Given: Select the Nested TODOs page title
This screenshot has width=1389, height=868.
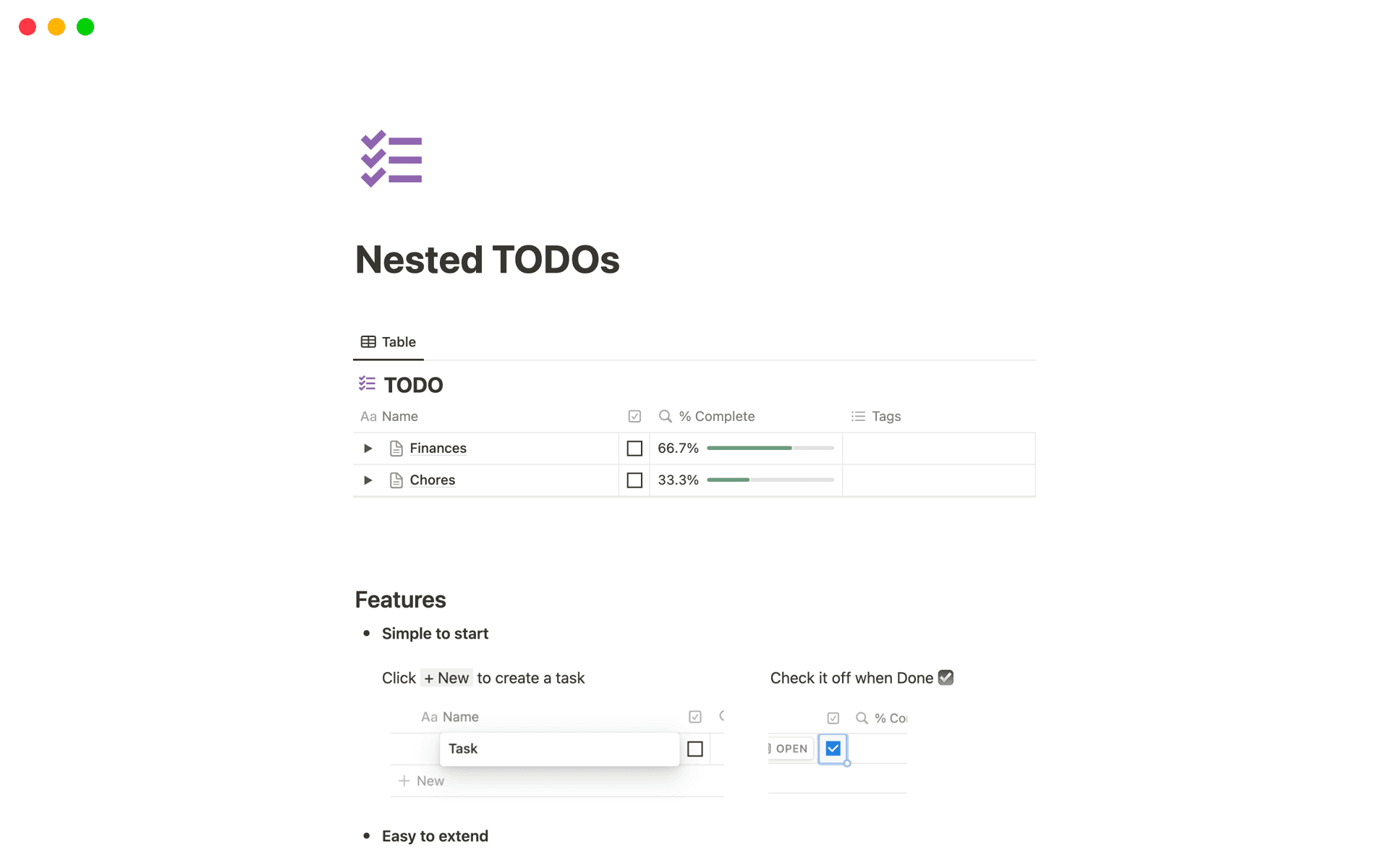Looking at the screenshot, I should (x=487, y=259).
